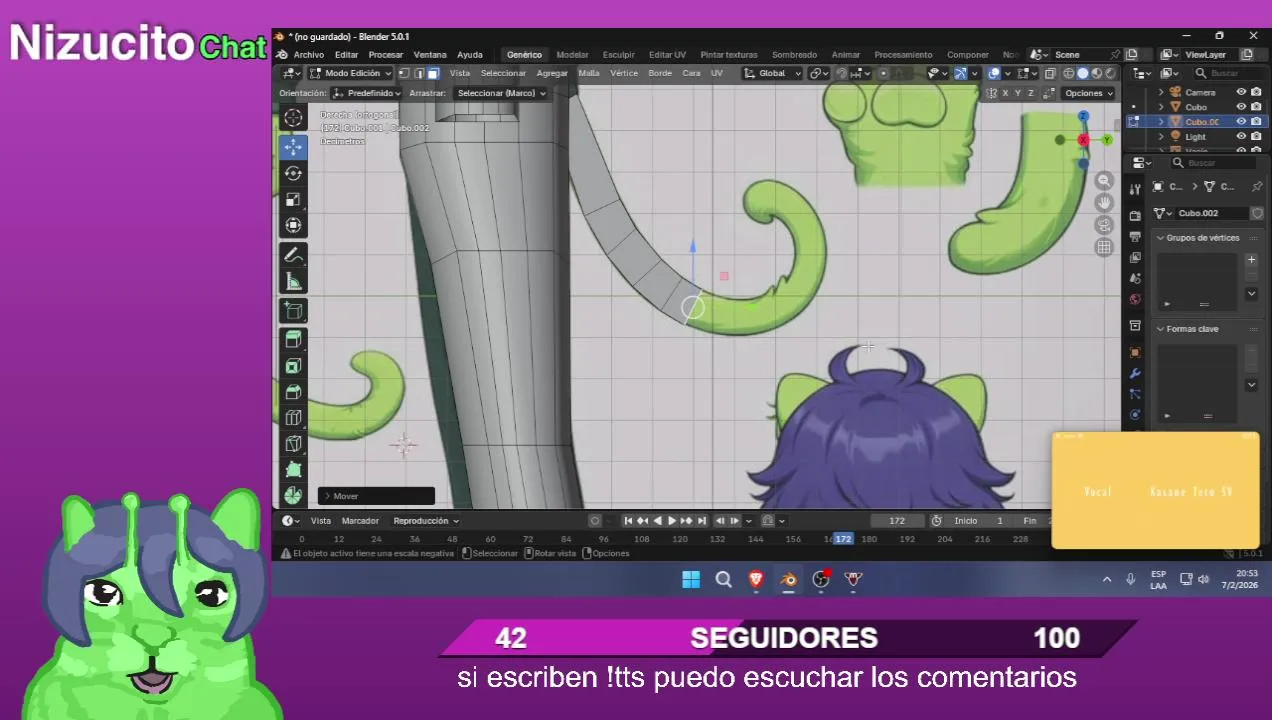Jump to next keyframe

[688, 520]
